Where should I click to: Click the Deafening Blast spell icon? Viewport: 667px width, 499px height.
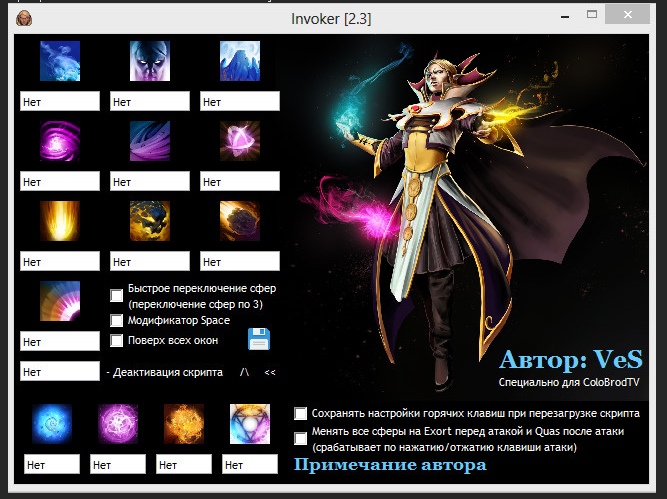(x=60, y=301)
